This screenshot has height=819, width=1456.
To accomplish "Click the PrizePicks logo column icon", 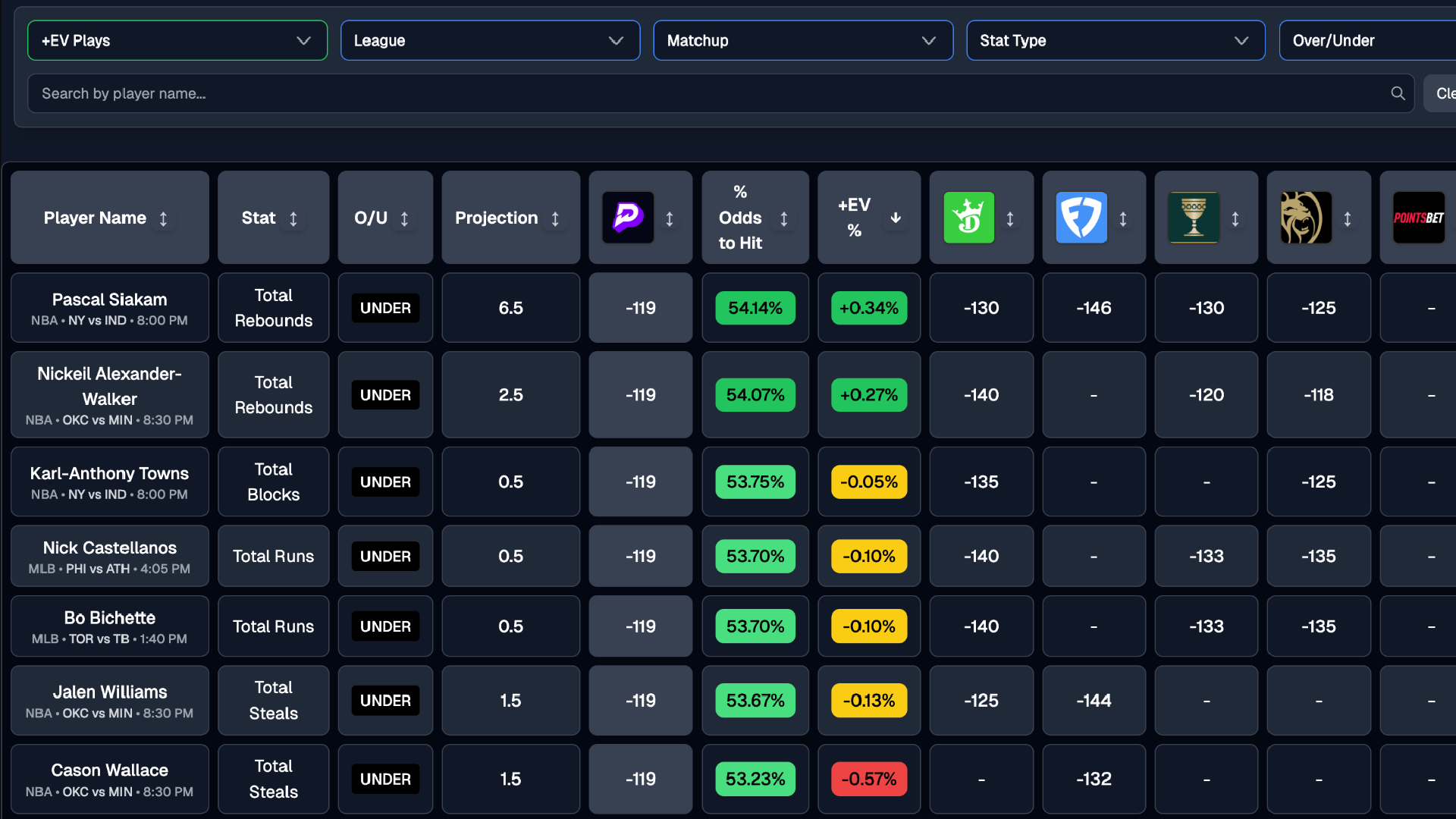I will point(628,218).
